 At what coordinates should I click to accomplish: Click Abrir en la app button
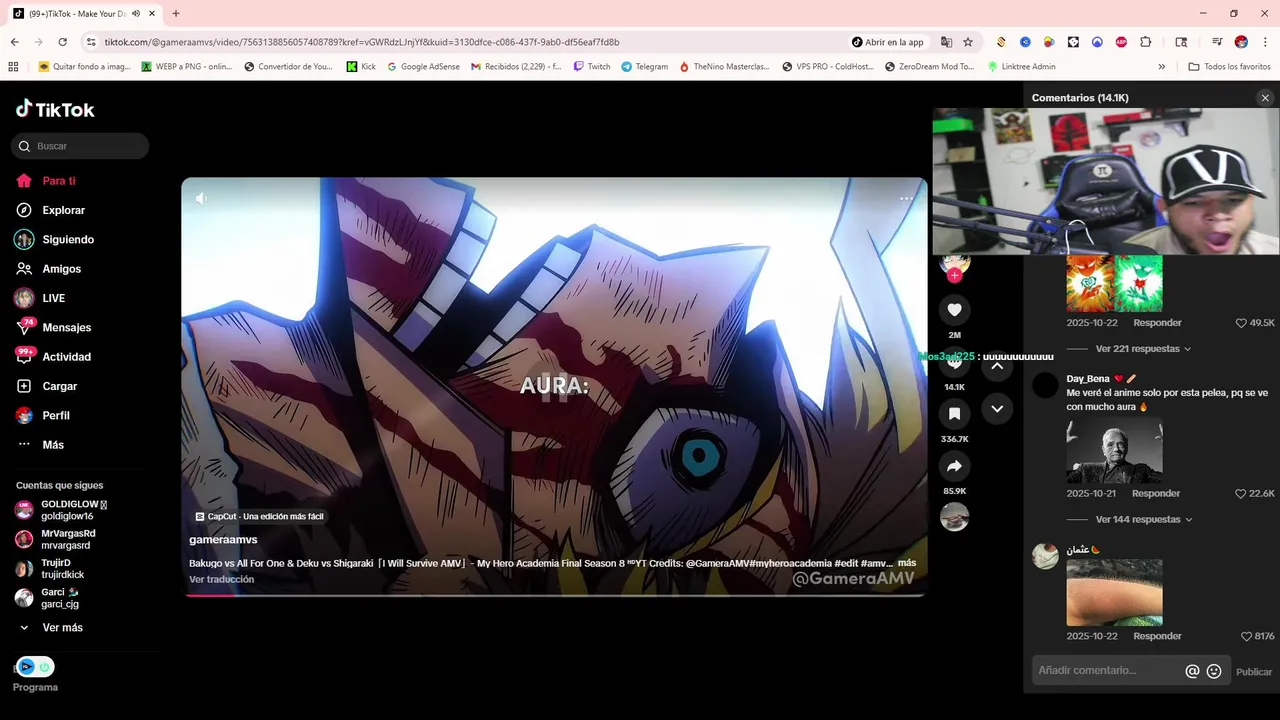point(888,42)
